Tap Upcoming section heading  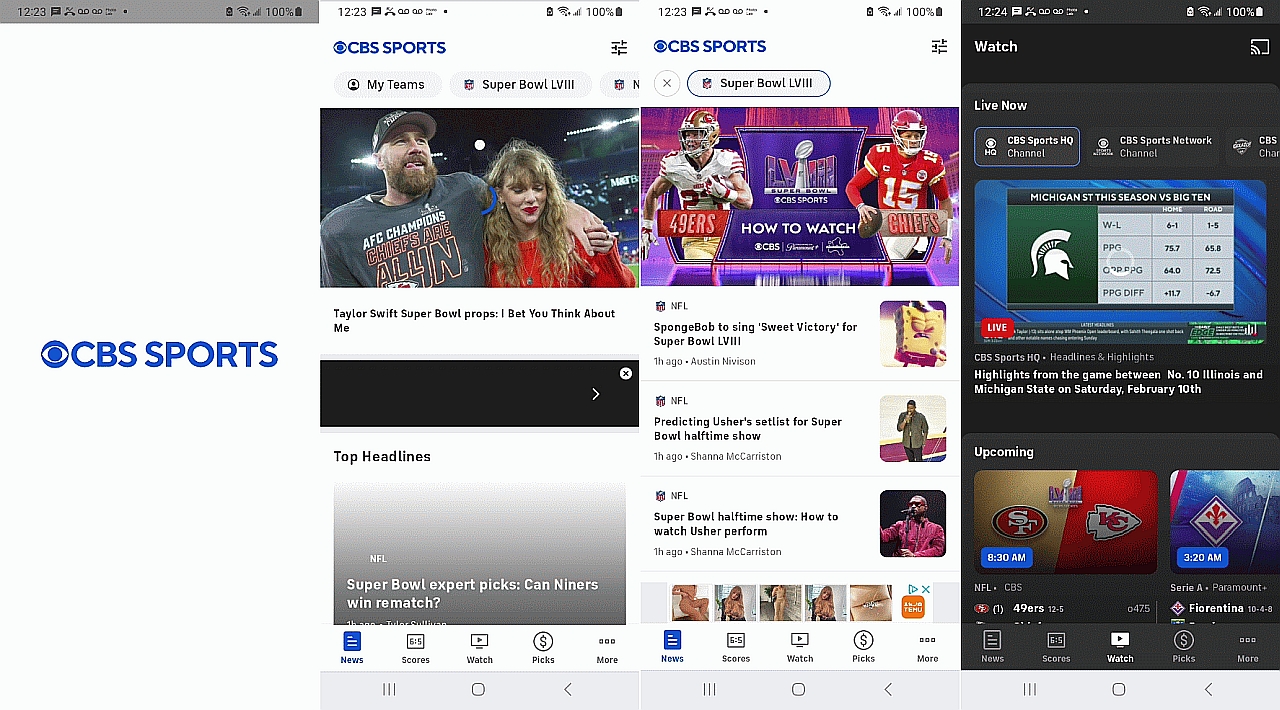pos(1004,452)
